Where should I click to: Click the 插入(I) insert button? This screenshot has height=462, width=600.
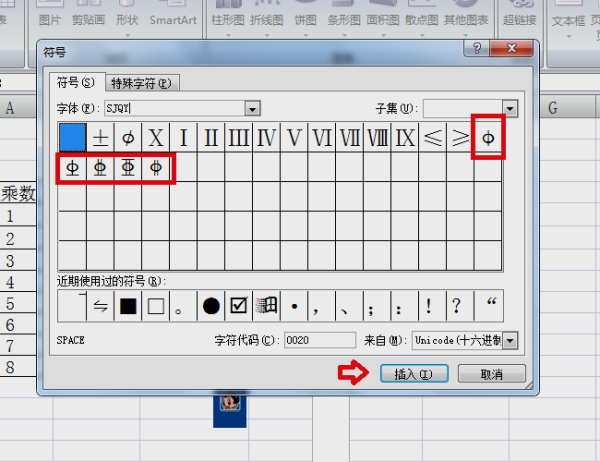pyautogui.click(x=414, y=374)
